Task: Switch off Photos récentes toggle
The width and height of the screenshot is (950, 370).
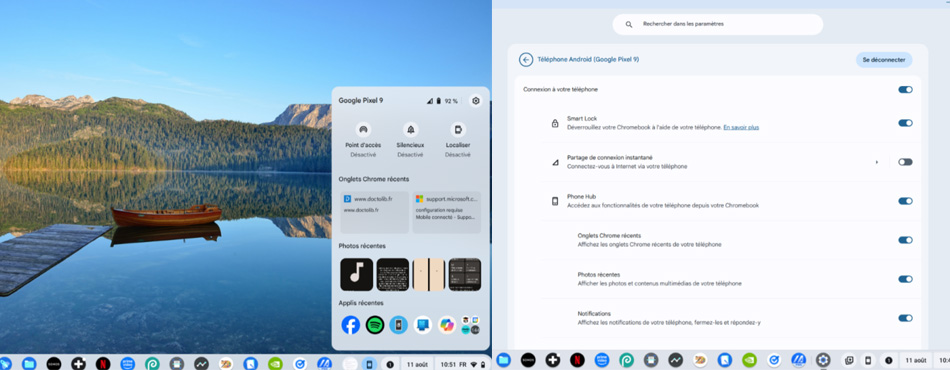Action: (905, 279)
